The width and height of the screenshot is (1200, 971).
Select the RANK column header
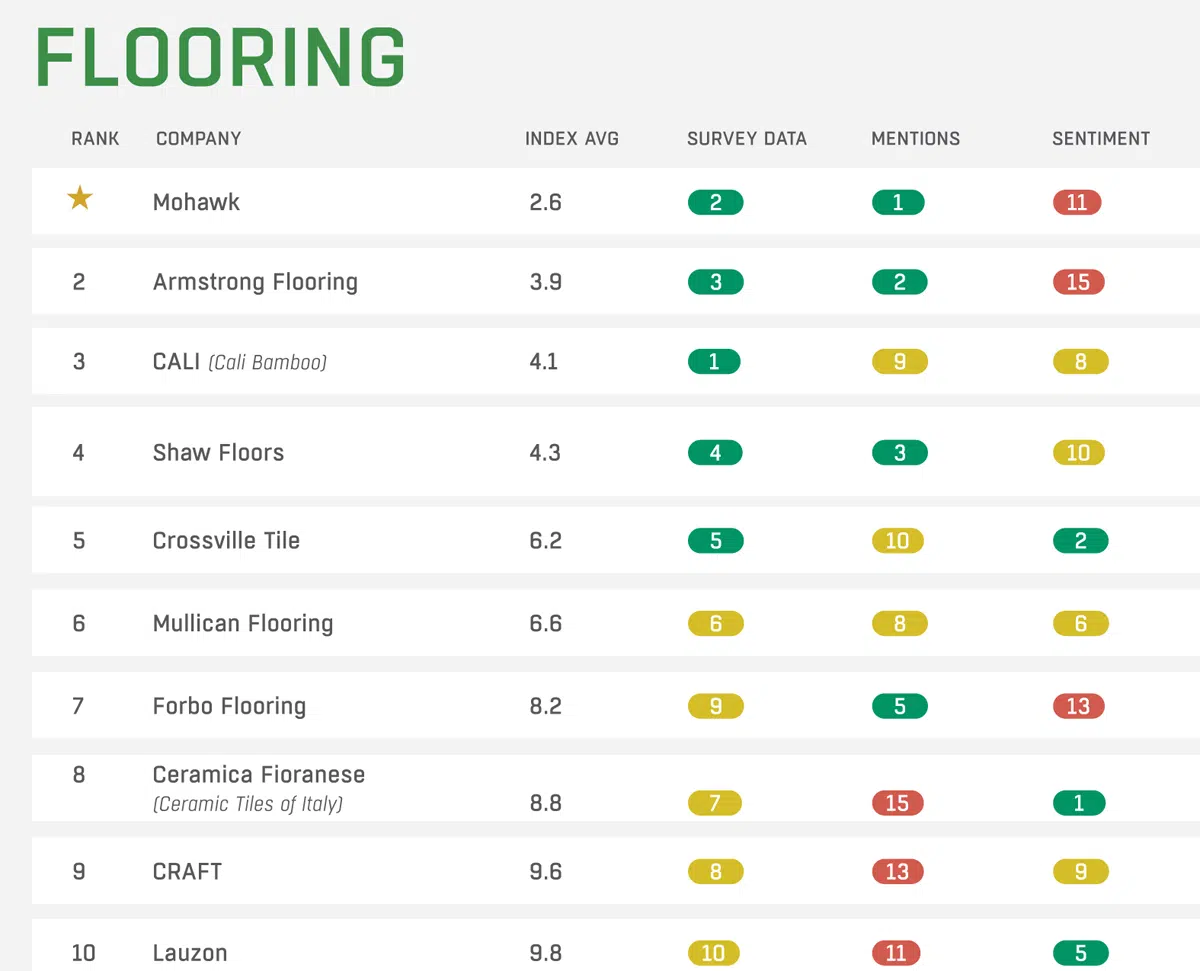tap(95, 139)
